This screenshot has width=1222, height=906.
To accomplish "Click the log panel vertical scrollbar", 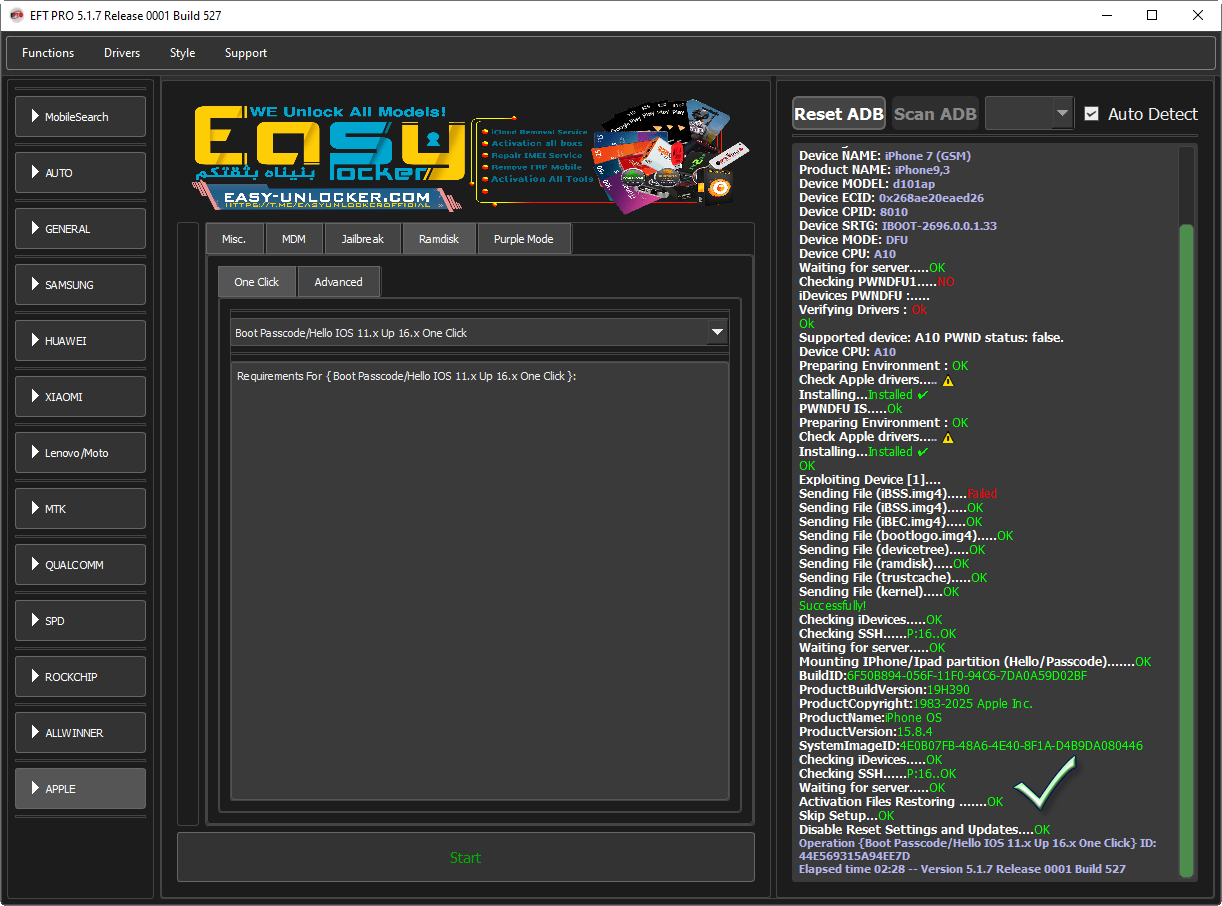I will [1187, 550].
